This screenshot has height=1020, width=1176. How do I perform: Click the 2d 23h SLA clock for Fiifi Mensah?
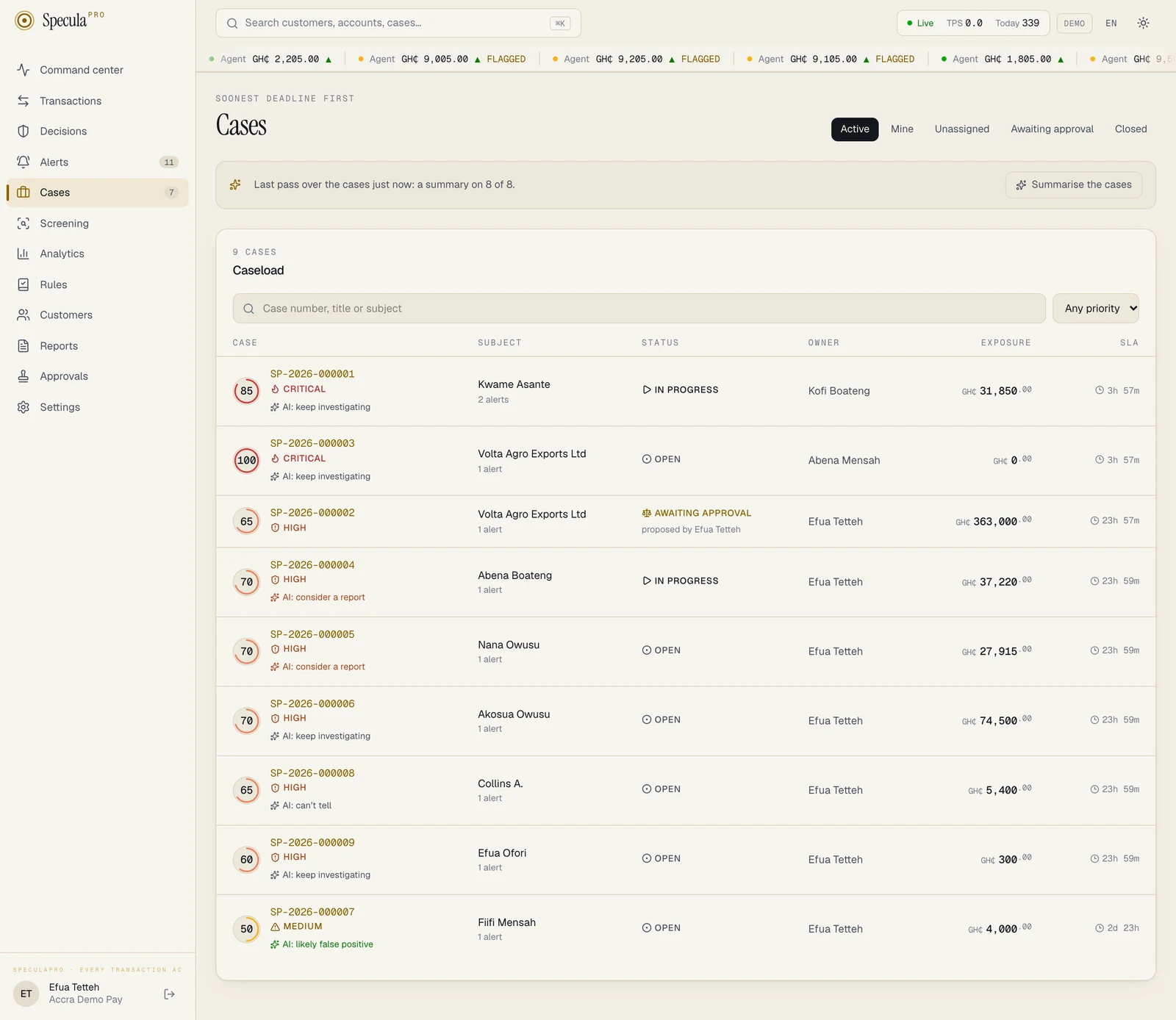coord(1117,928)
